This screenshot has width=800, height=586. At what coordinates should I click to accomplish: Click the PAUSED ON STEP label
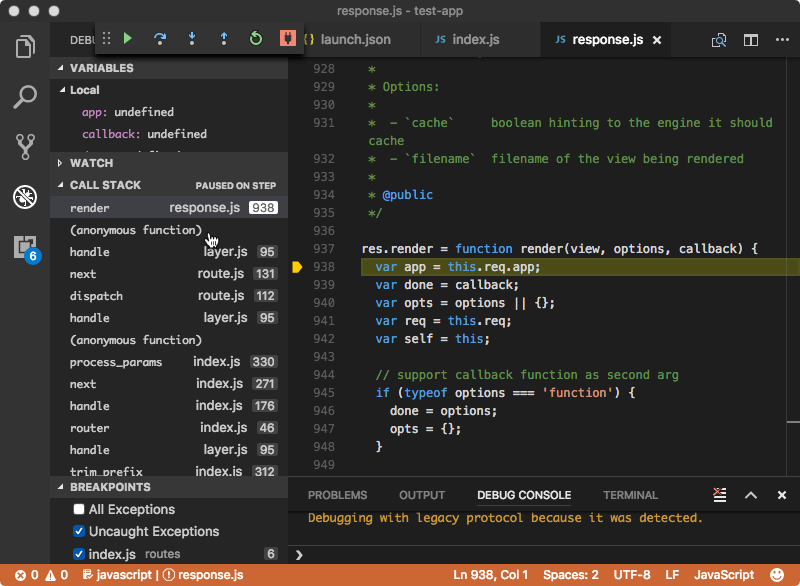pos(236,186)
